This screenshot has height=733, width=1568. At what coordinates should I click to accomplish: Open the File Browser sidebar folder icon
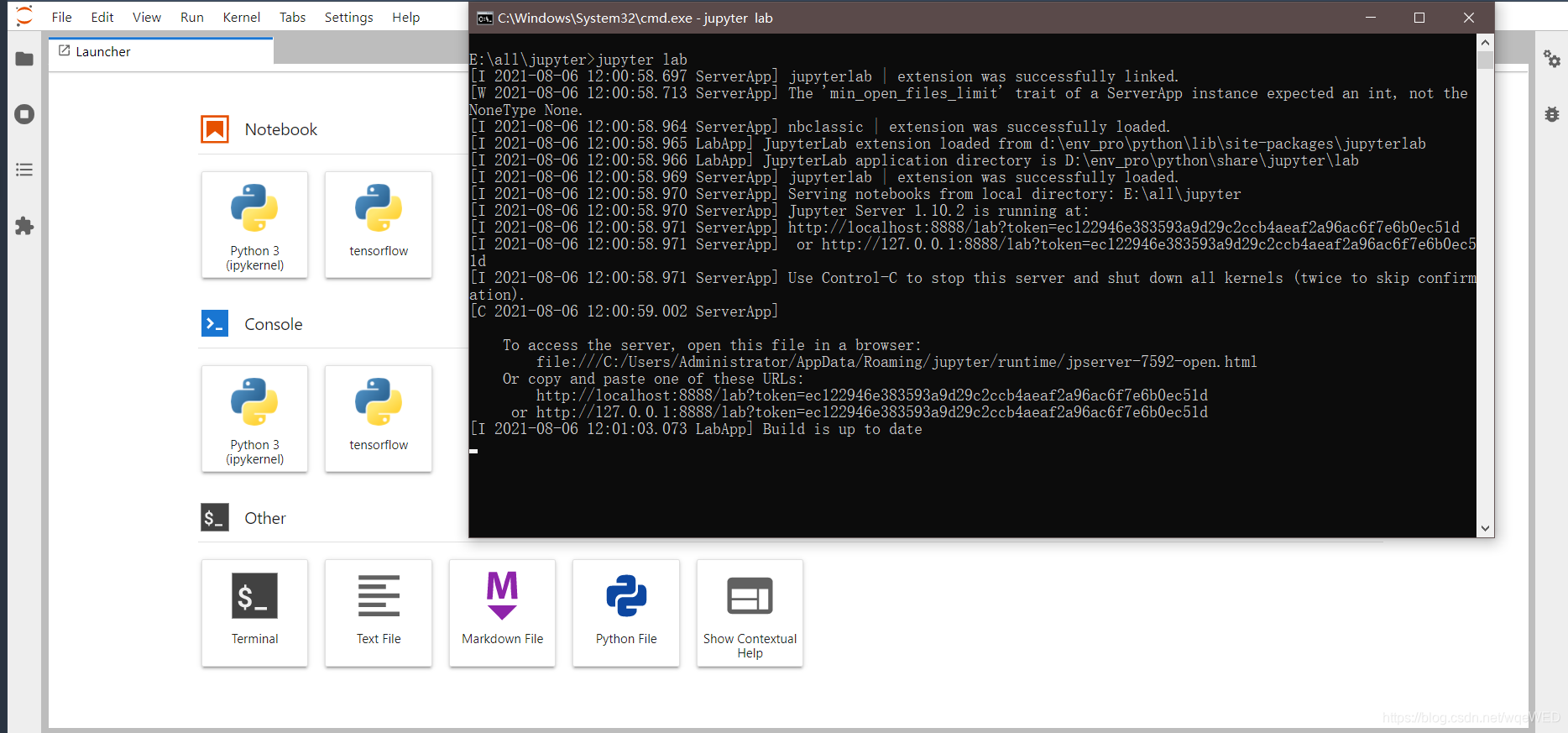coord(24,59)
